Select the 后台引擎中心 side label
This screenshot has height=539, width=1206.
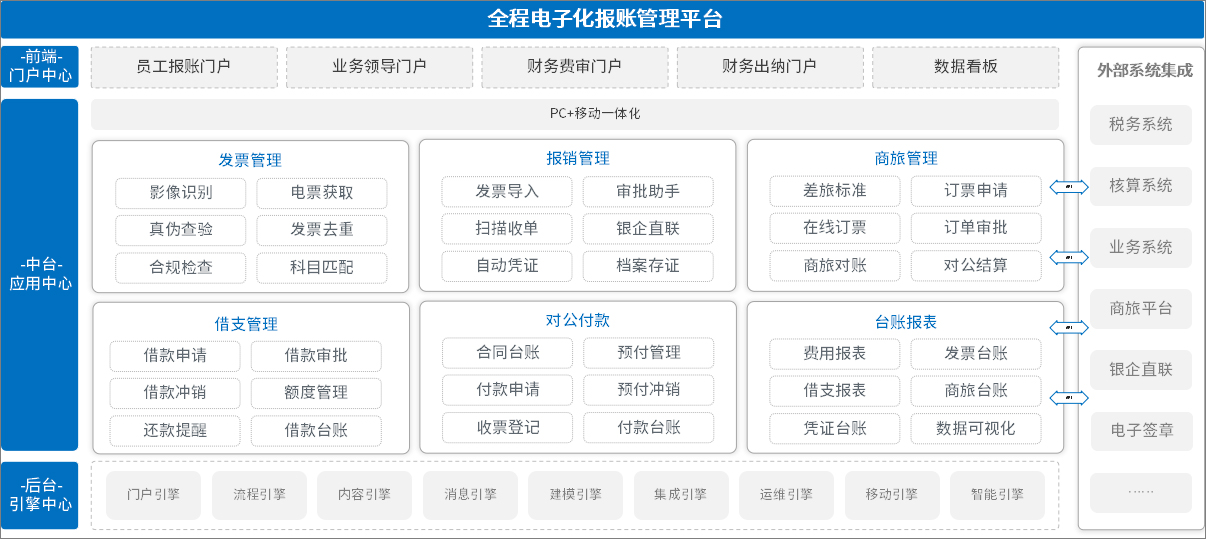(x=40, y=495)
